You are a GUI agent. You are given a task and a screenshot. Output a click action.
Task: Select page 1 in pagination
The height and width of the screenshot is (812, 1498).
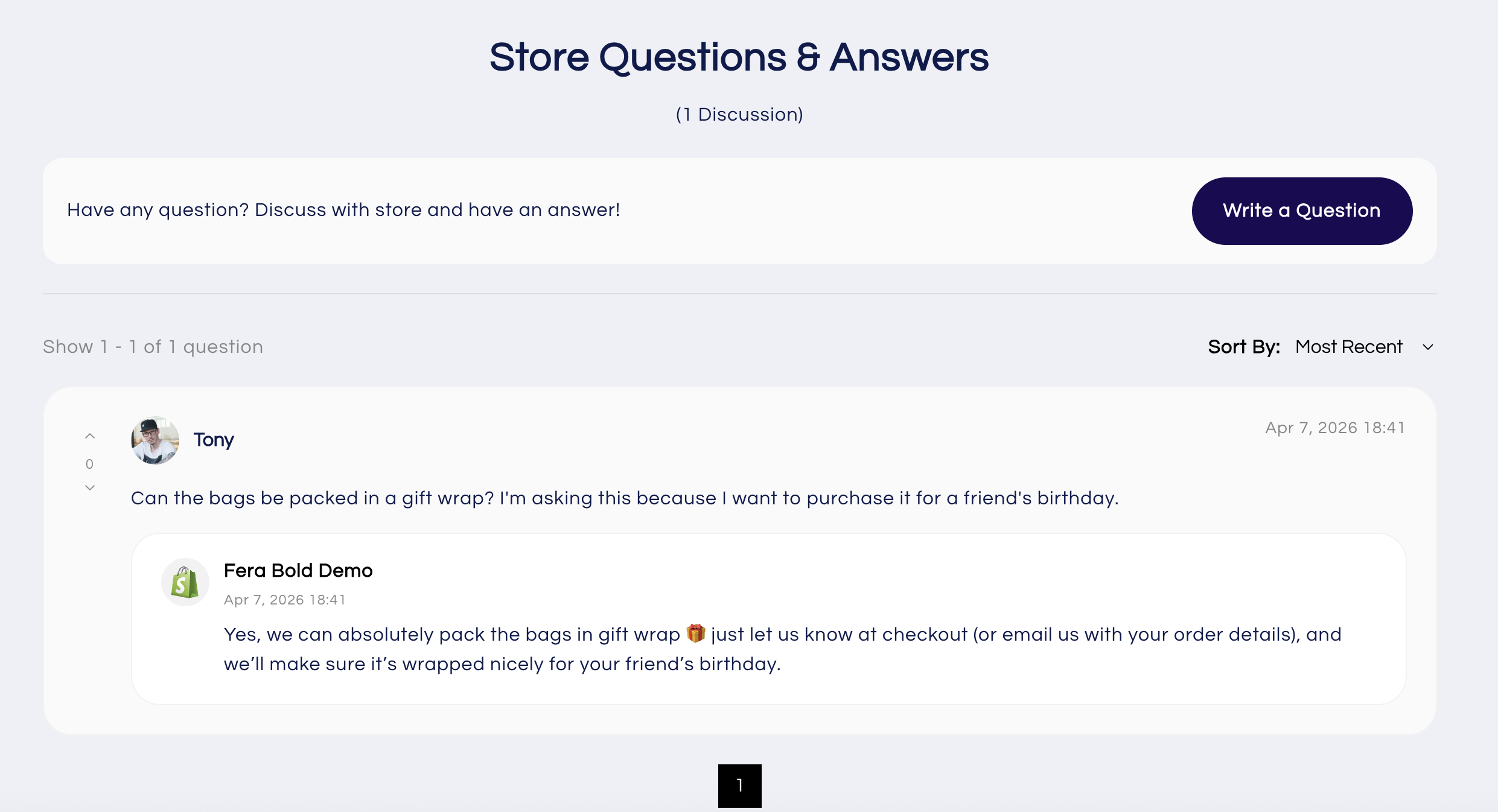(740, 785)
